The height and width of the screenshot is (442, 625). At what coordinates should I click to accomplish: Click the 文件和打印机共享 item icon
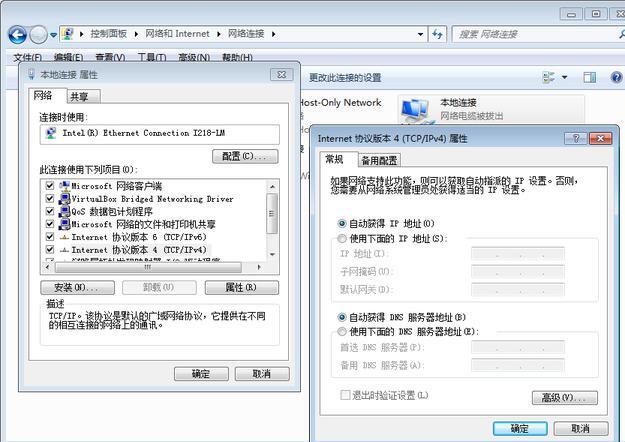click(x=64, y=224)
